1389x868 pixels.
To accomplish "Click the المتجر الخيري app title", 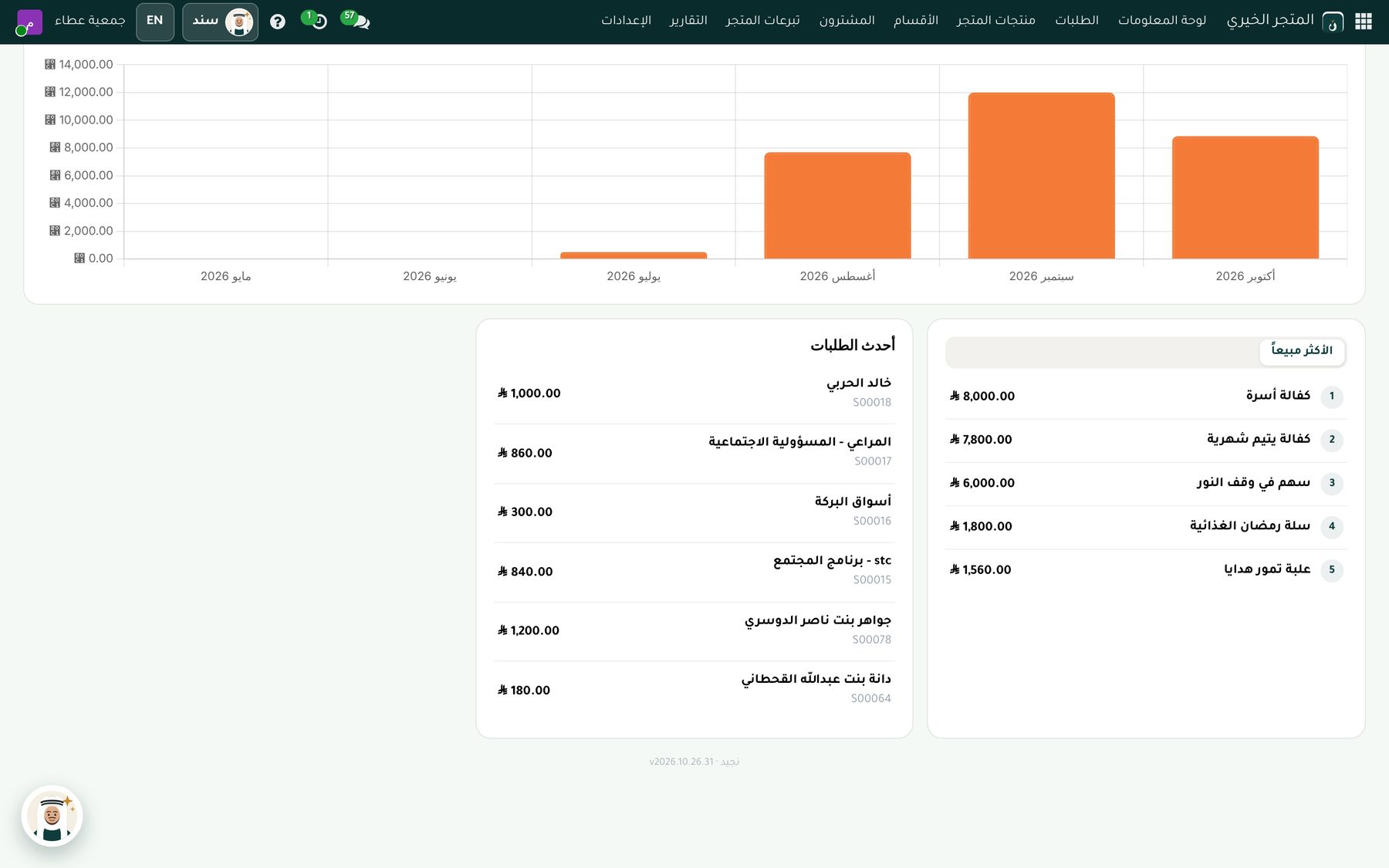I will pos(1270,20).
